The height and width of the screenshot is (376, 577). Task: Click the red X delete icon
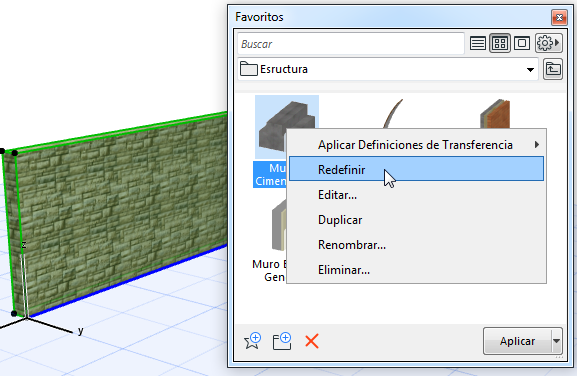point(312,341)
